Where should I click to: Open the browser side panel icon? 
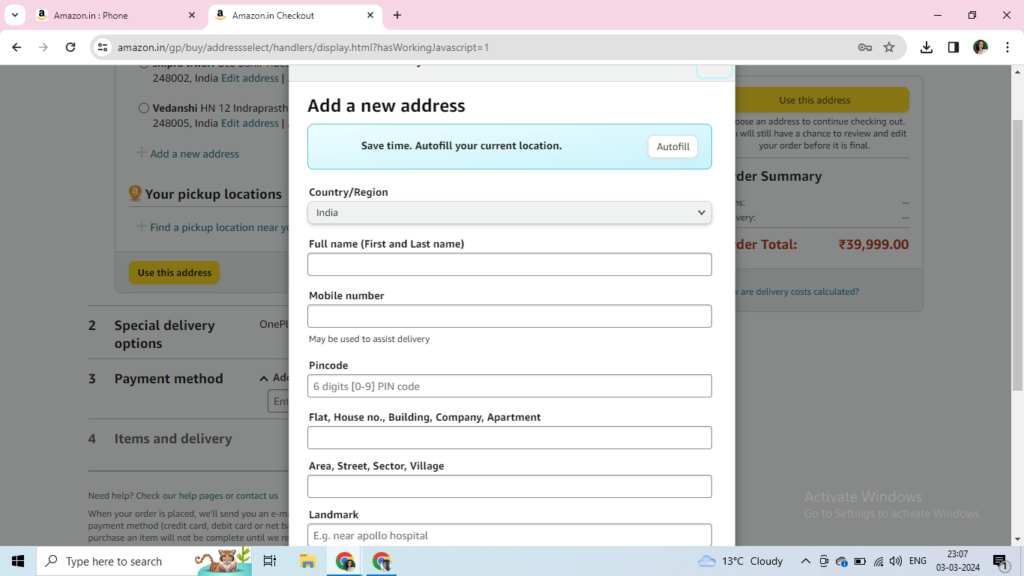coord(953,47)
